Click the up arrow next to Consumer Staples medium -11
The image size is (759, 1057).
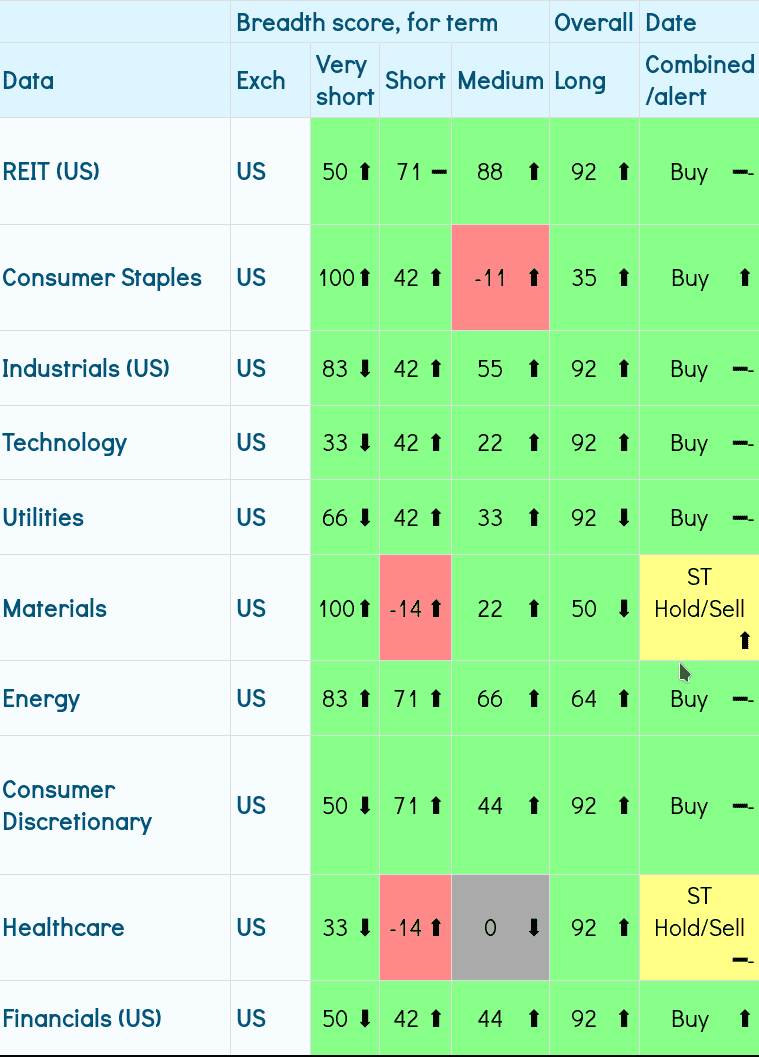(534, 278)
